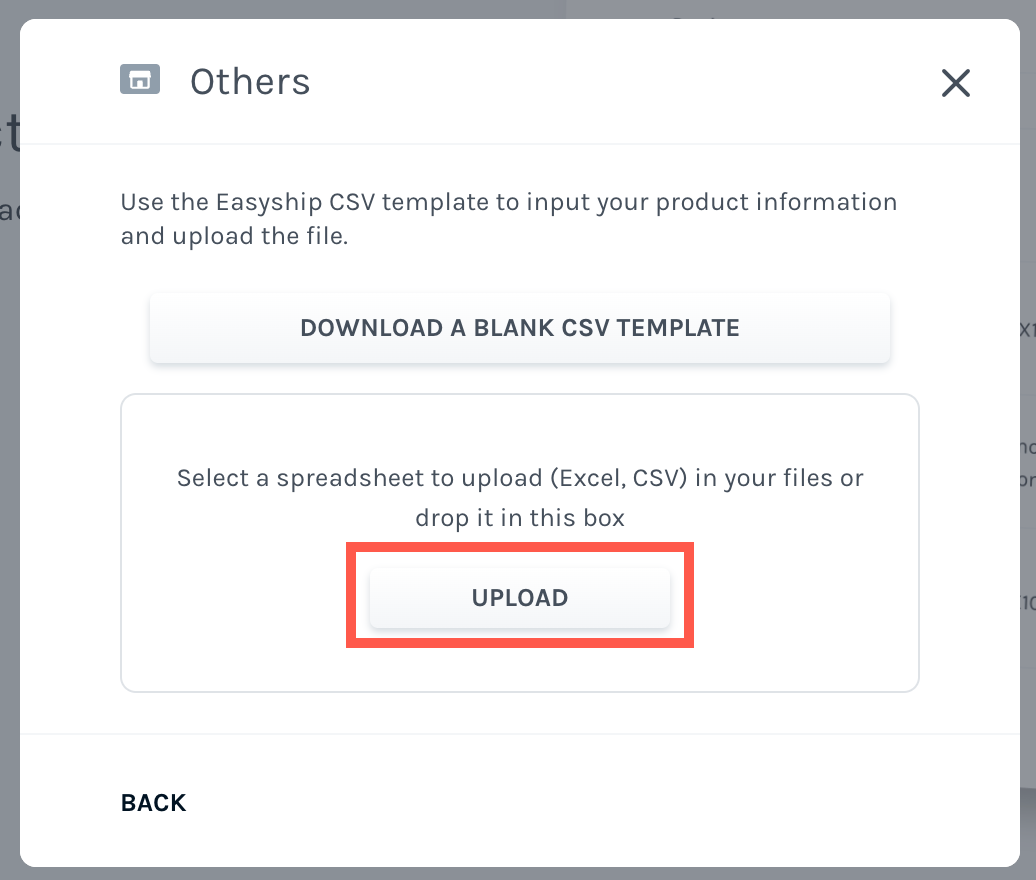This screenshot has width=1036, height=880.
Task: Click the header area between Others and X
Action: (x=621, y=82)
